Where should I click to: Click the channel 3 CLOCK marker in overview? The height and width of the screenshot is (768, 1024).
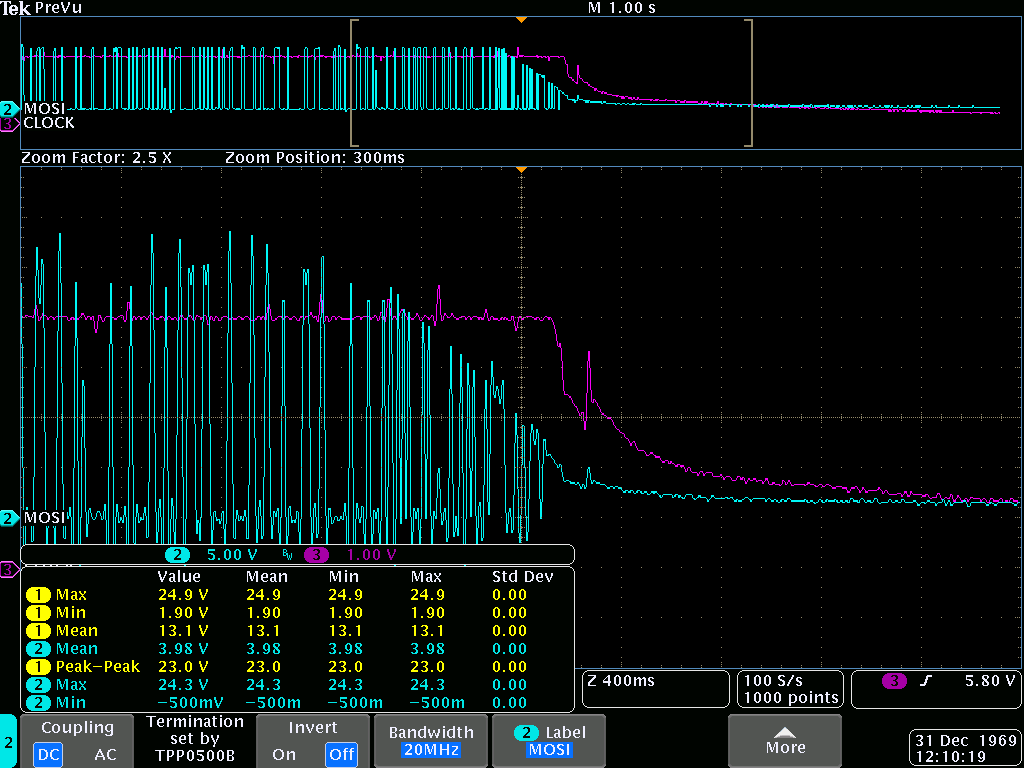pyautogui.click(x=9, y=123)
